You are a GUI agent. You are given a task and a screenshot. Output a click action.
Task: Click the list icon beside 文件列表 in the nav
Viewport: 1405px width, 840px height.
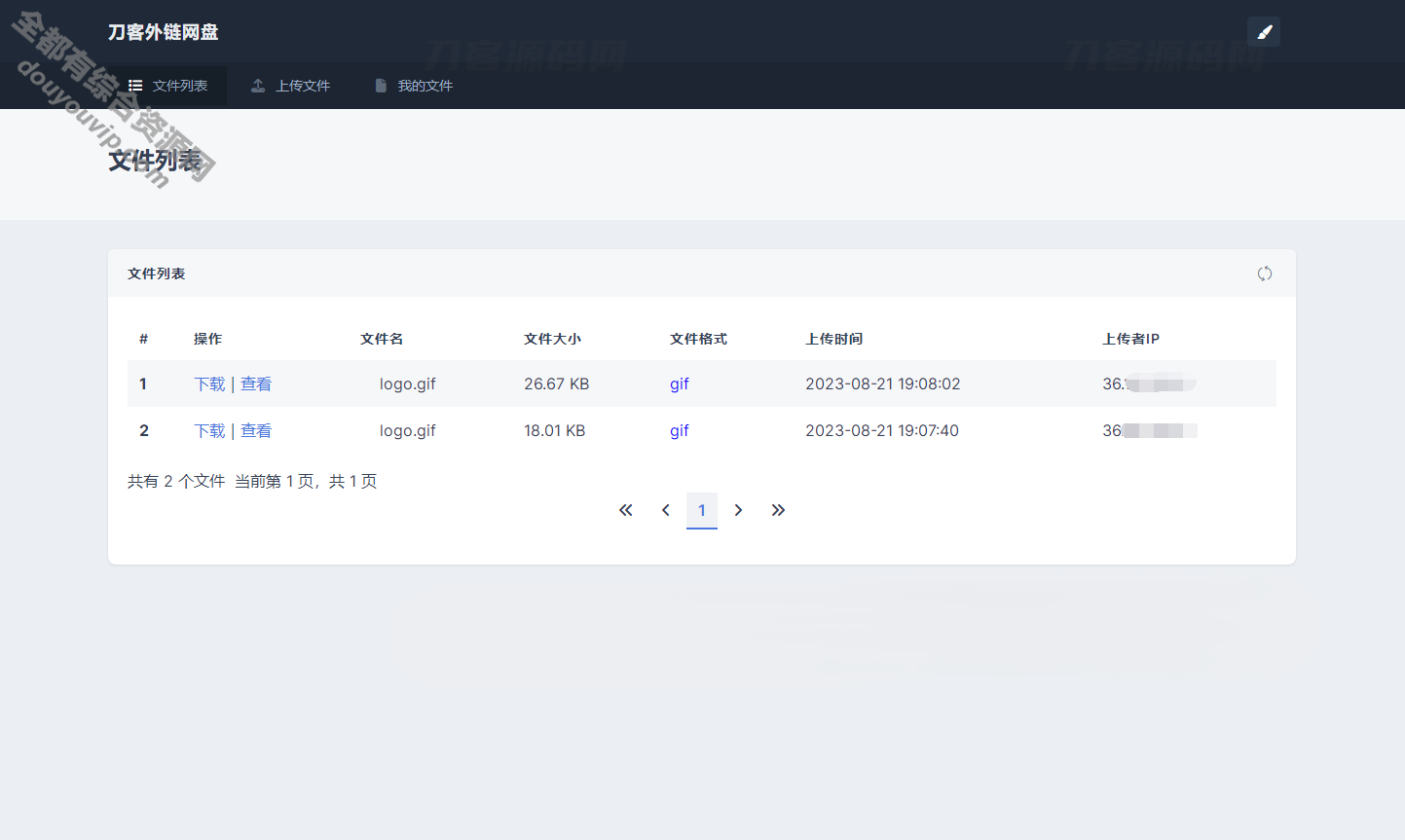tap(135, 86)
